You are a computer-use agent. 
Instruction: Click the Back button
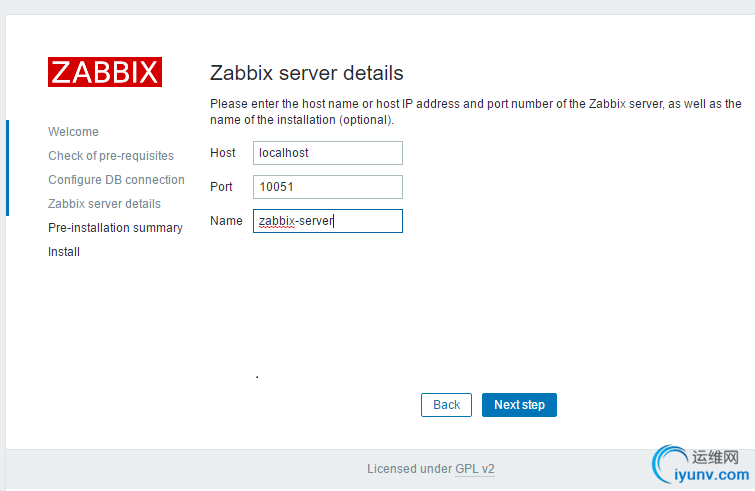446,405
